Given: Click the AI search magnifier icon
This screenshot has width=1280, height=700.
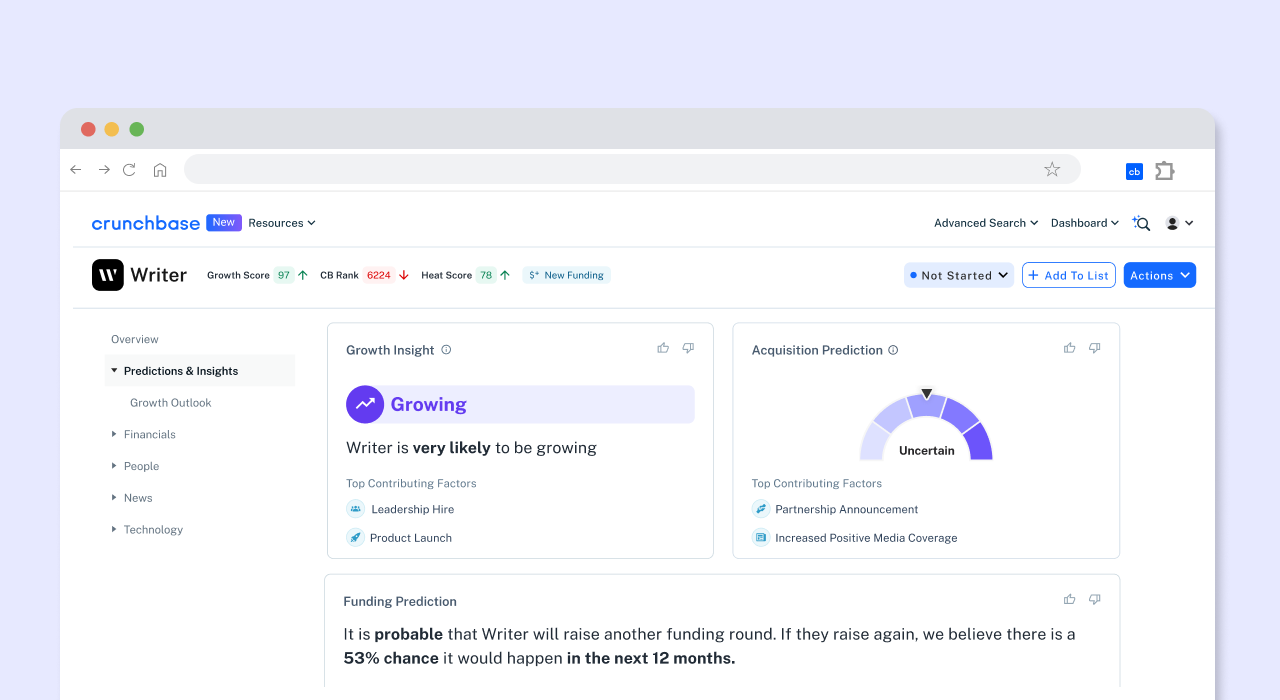Looking at the screenshot, I should coord(1141,223).
